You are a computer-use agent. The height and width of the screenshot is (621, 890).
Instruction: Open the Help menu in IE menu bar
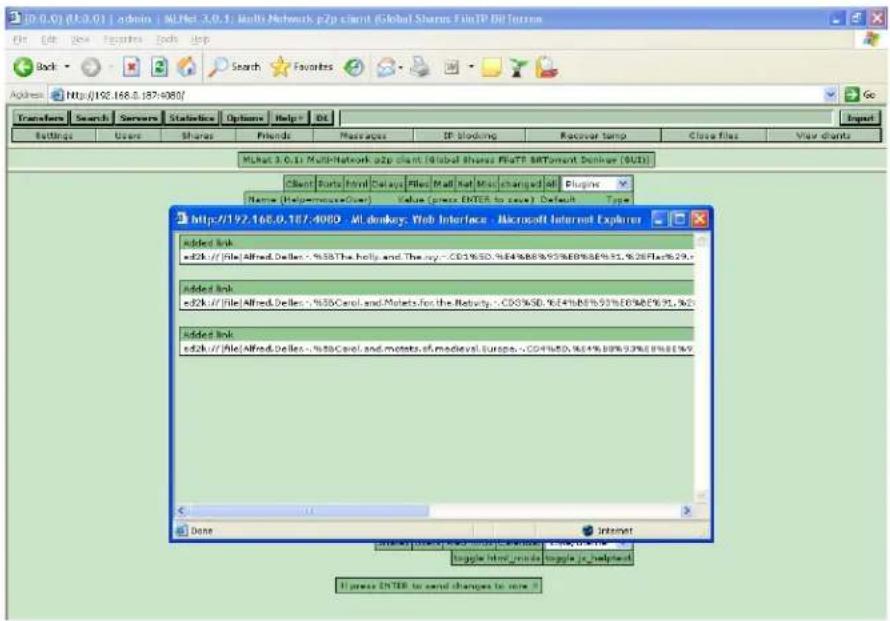pyautogui.click(x=200, y=39)
